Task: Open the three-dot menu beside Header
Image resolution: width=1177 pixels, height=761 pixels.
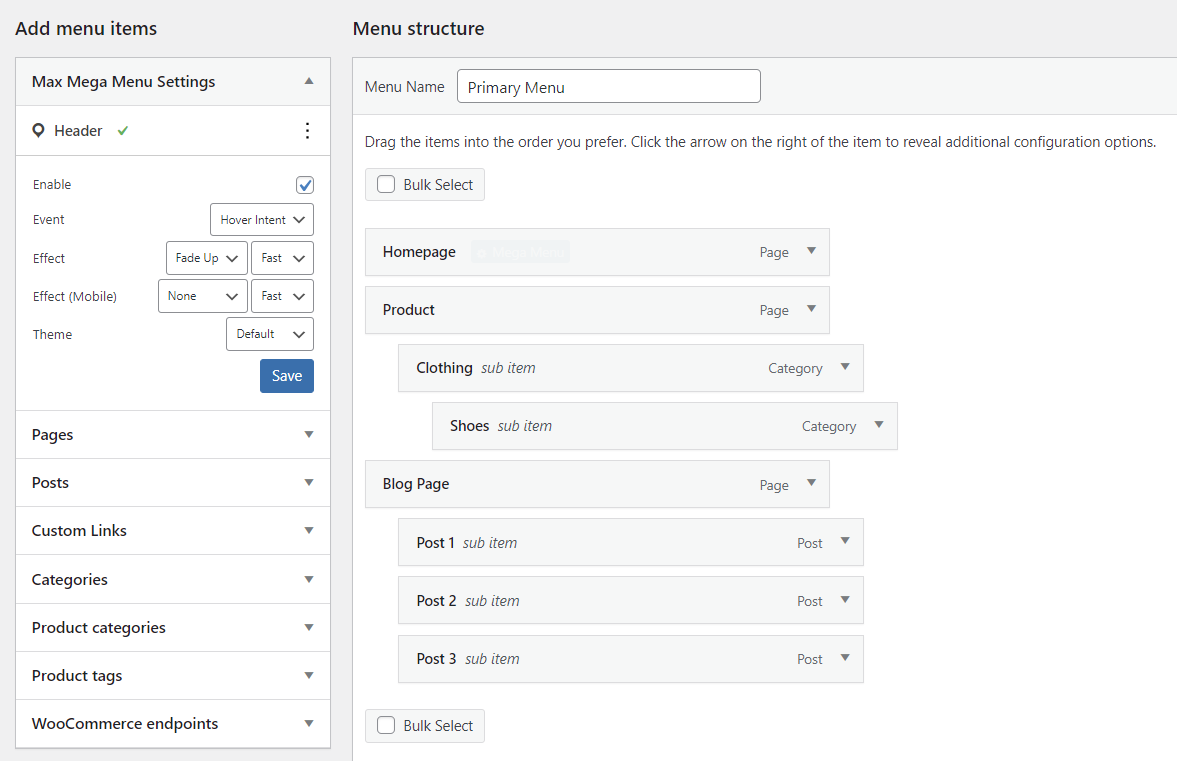Action: 307,130
